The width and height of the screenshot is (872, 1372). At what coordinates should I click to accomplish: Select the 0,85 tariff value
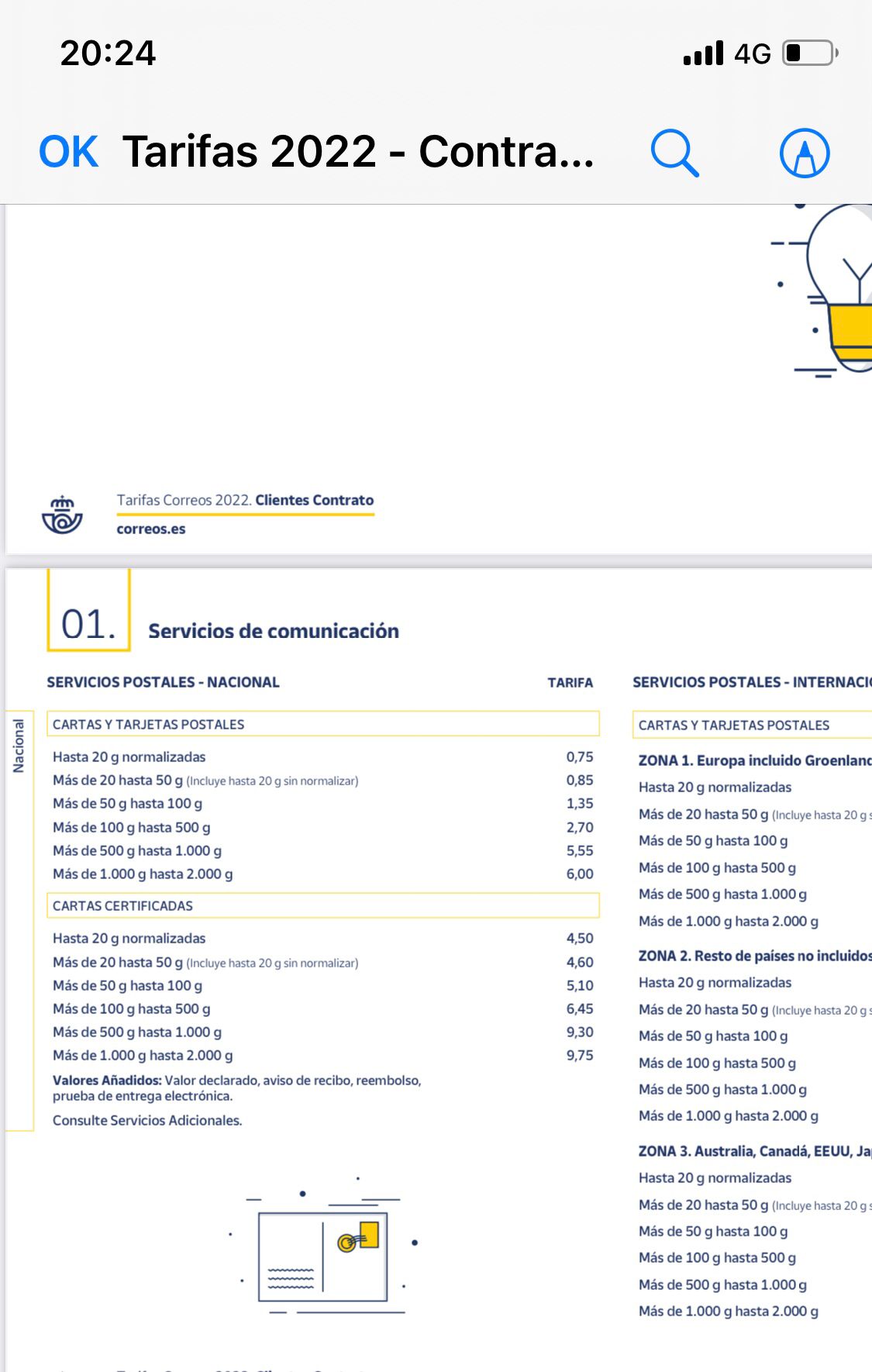[x=580, y=781]
